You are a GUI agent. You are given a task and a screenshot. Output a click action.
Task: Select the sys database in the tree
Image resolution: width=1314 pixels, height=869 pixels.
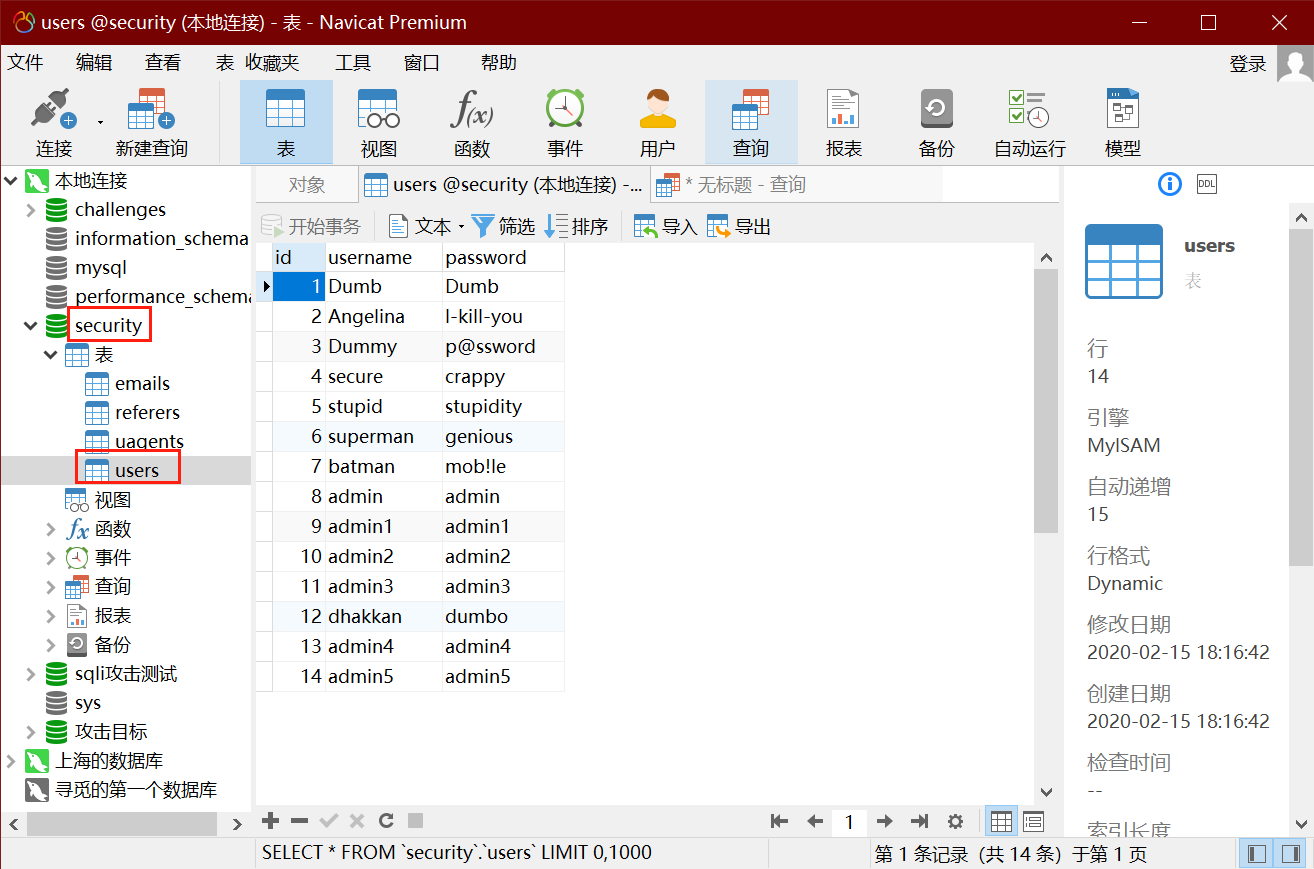(88, 703)
